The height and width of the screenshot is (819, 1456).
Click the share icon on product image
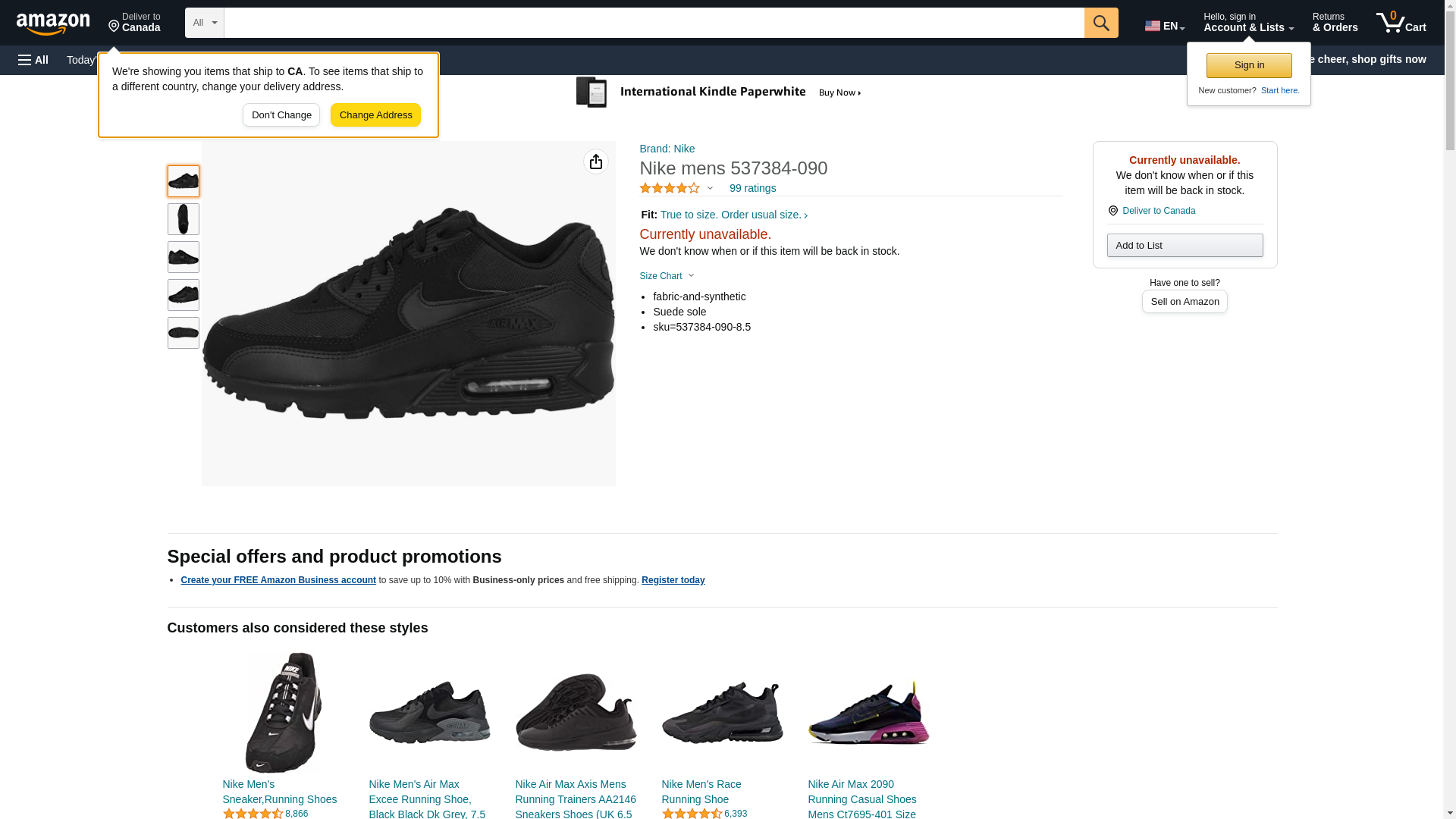tap(596, 162)
